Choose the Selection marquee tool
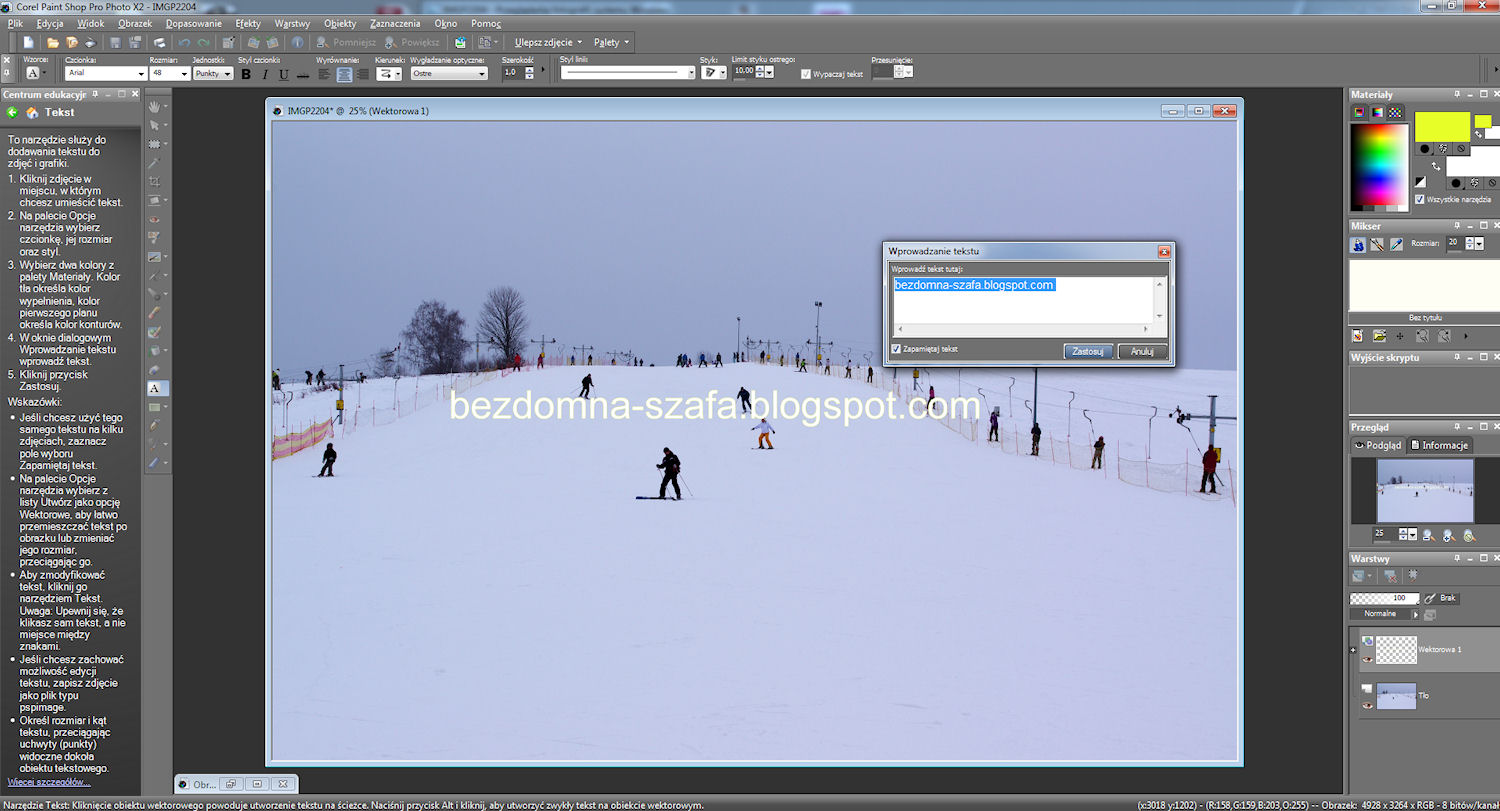The width and height of the screenshot is (1500, 811). tap(155, 144)
